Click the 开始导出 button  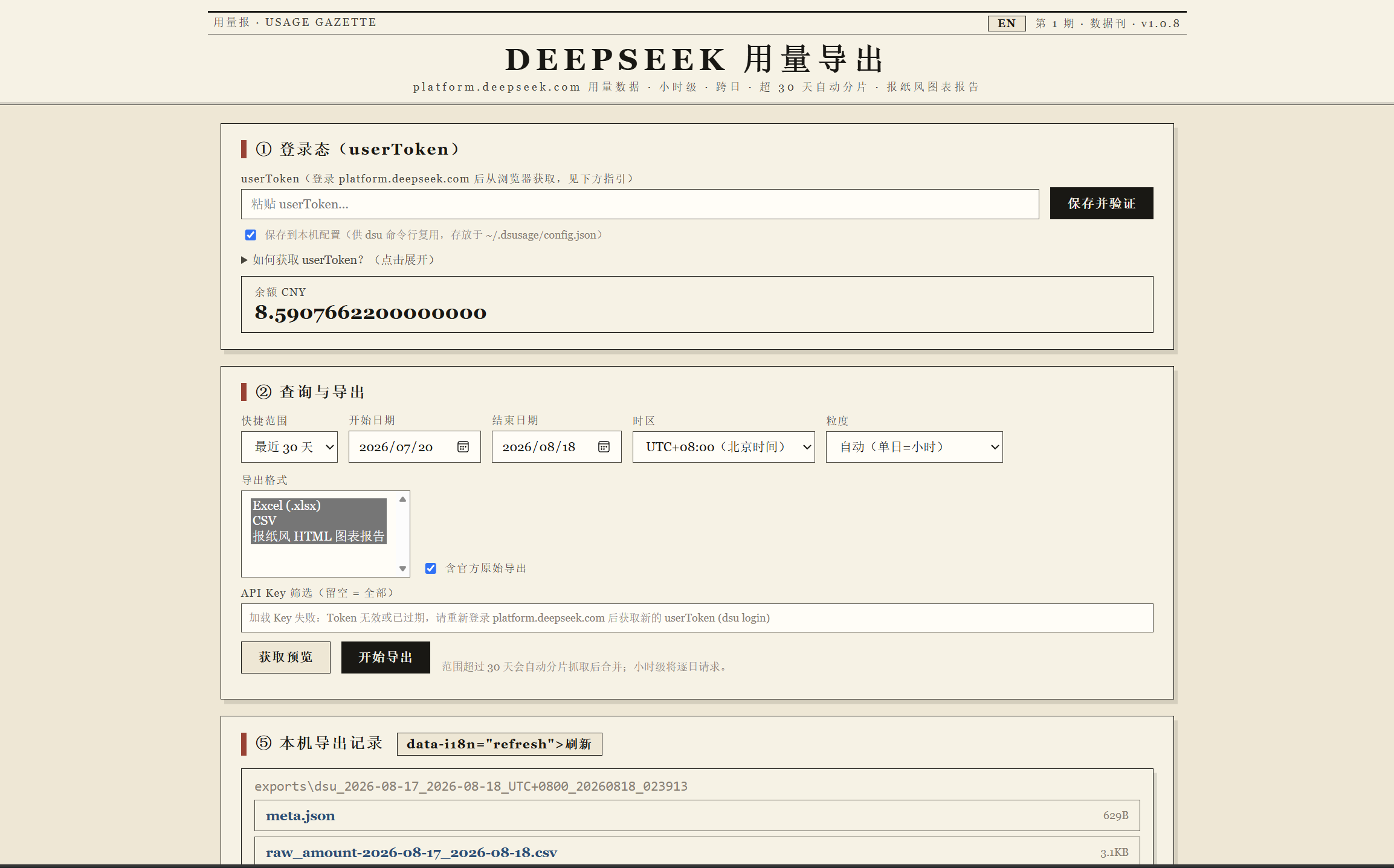click(x=386, y=657)
